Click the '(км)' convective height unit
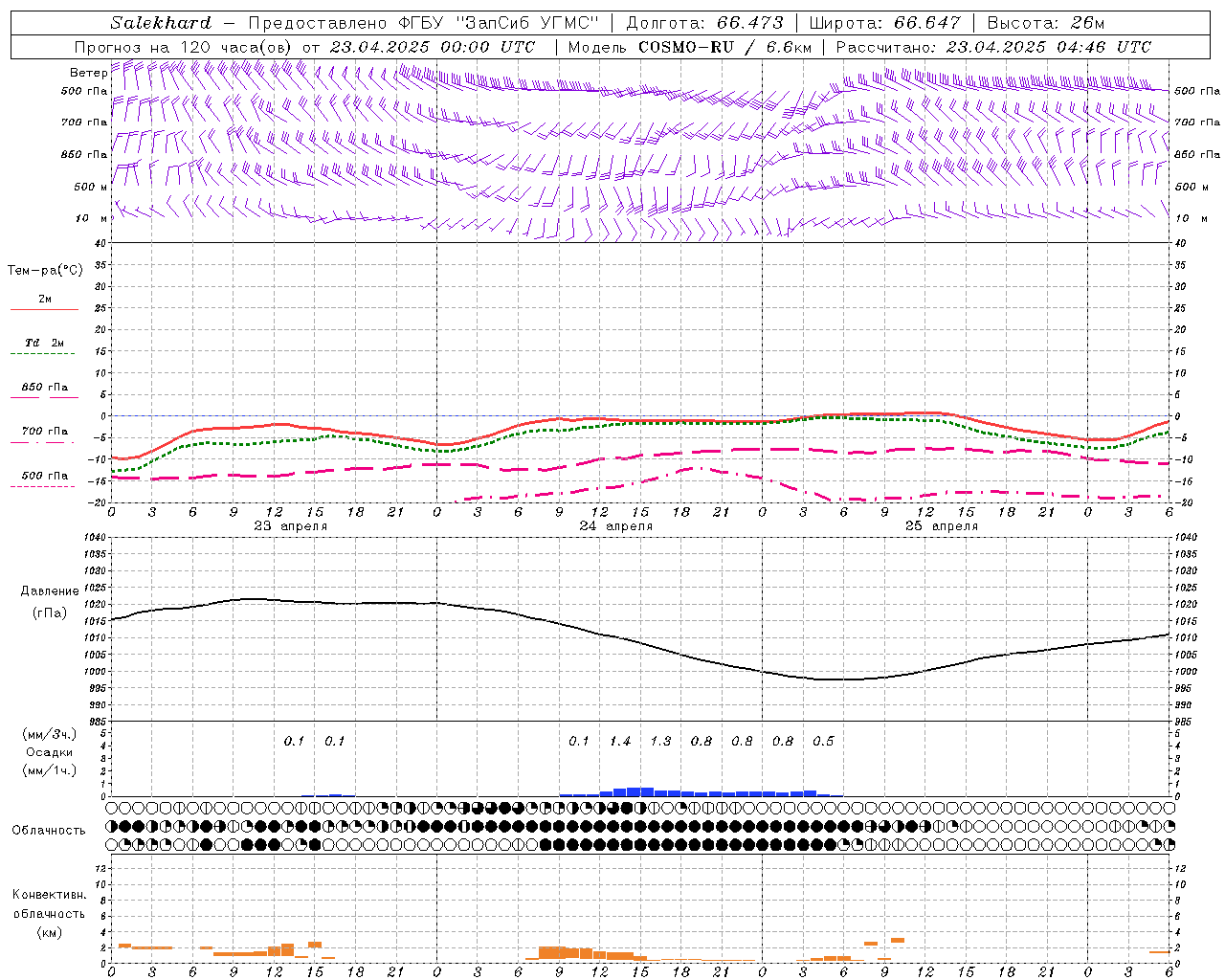The image size is (1225, 980). coord(50,932)
